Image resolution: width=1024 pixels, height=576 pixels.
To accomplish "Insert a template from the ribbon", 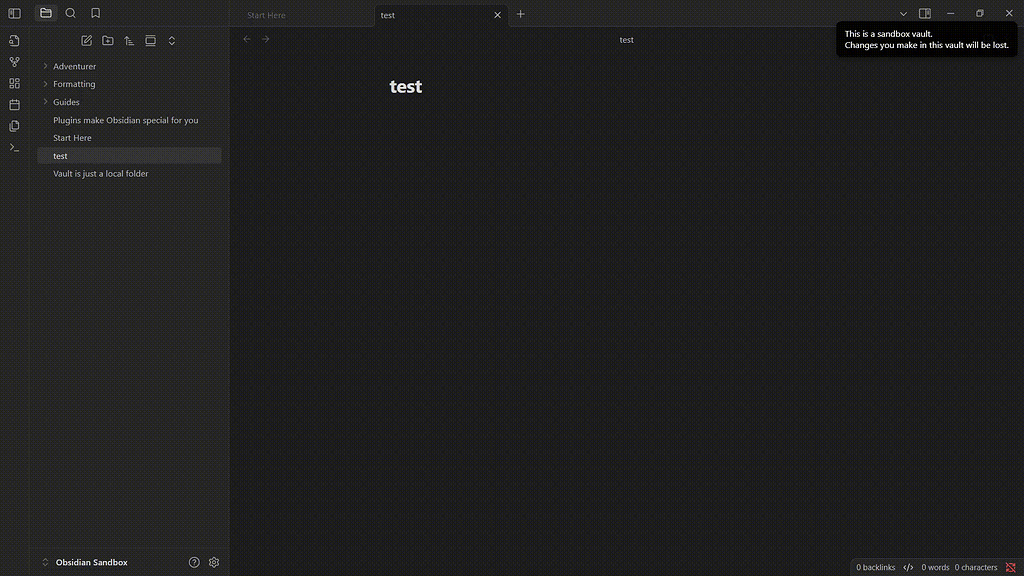I will tap(14, 126).
